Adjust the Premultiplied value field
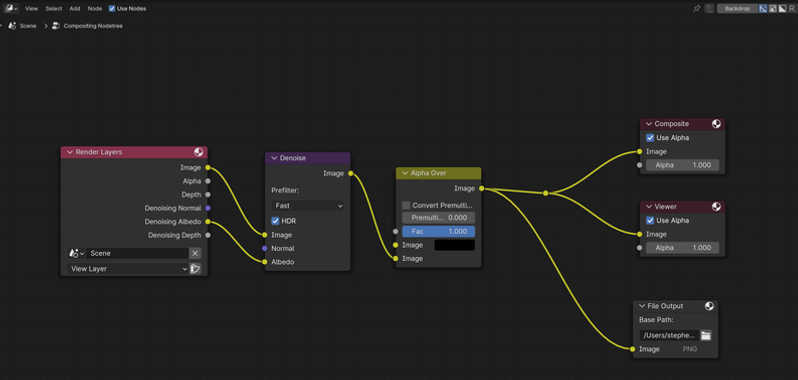The width and height of the screenshot is (798, 380). tap(438, 218)
